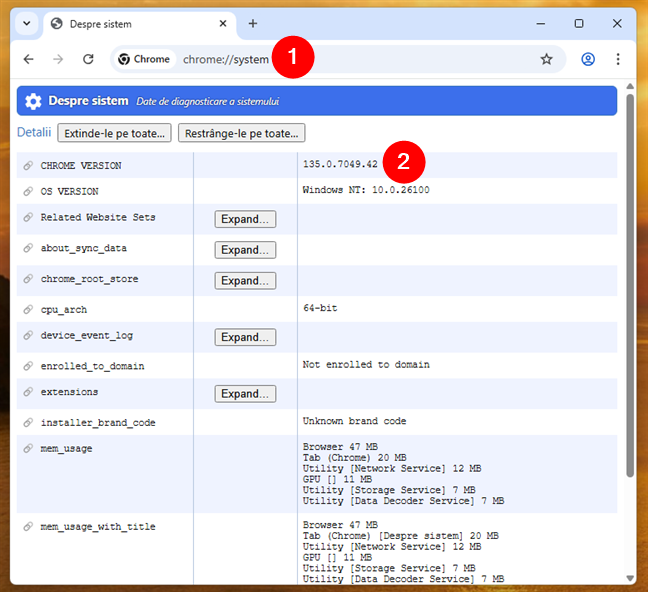
Task: Click the forward navigation arrow
Action: [58, 60]
